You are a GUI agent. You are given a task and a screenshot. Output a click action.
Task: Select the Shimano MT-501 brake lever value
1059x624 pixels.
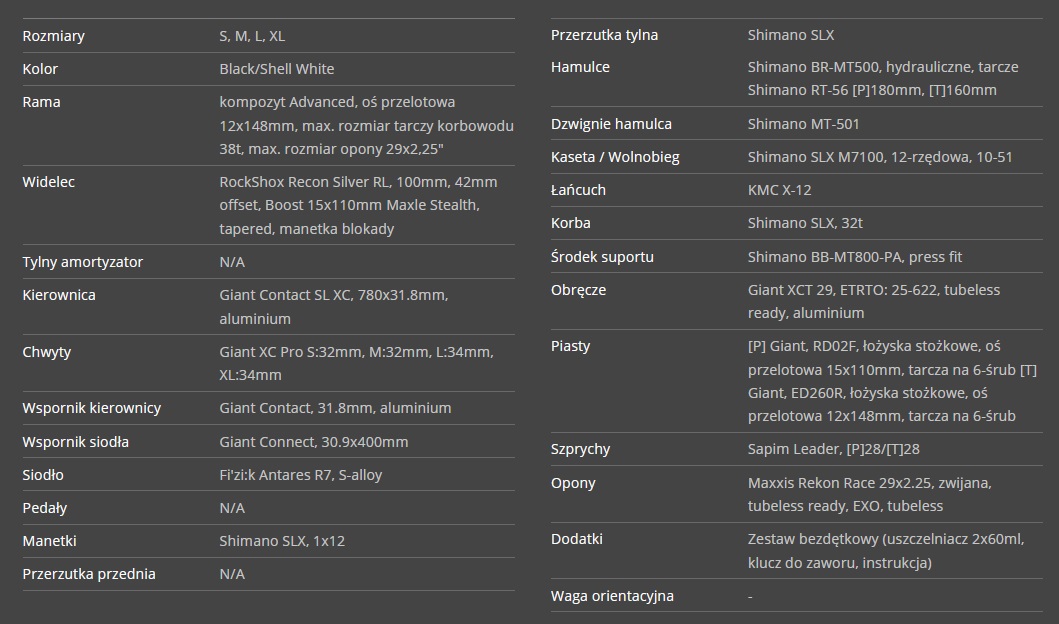point(803,124)
